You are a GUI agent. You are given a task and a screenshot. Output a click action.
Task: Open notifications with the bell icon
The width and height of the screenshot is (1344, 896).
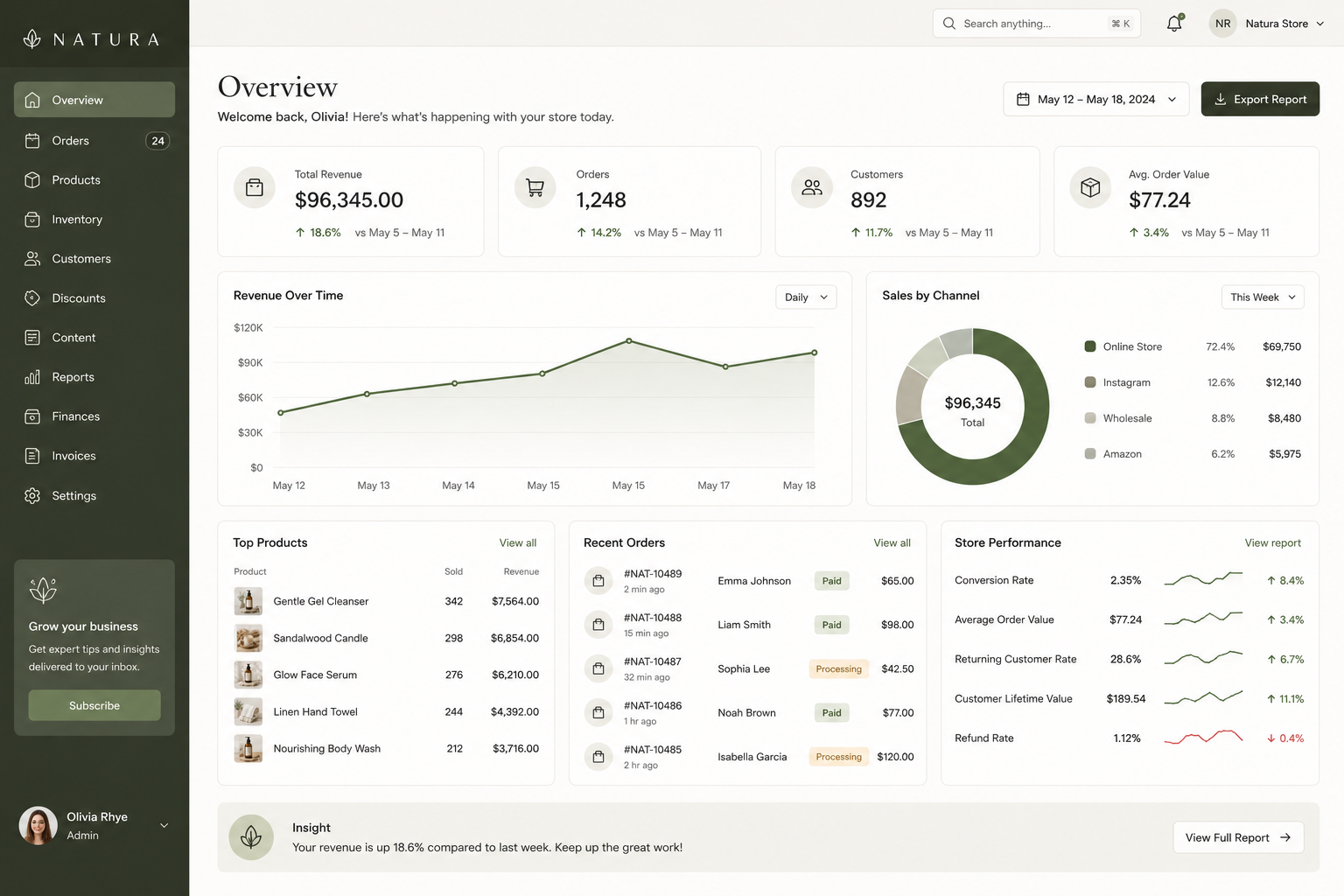pos(1174,24)
